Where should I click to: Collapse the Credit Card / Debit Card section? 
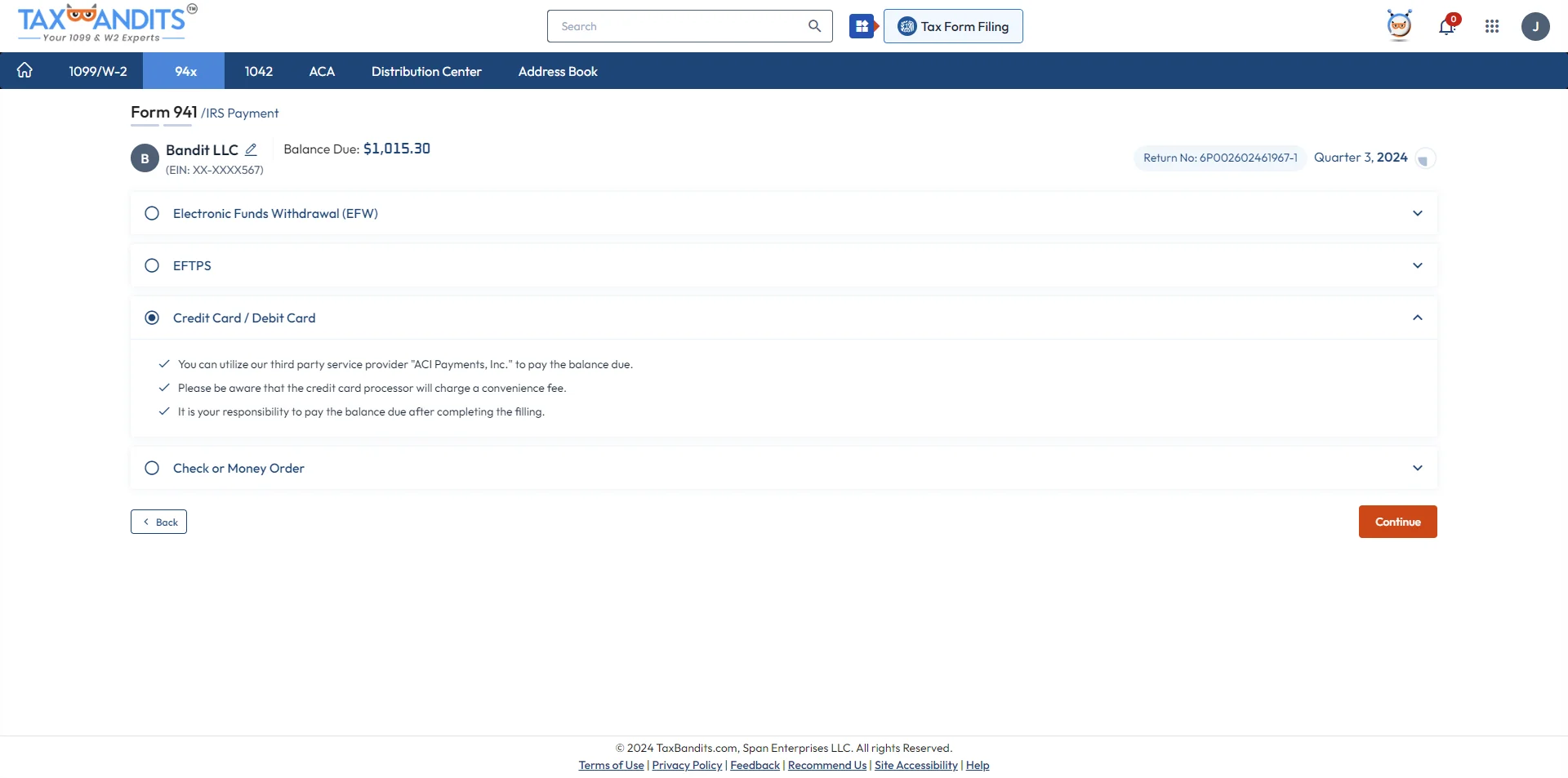(1418, 318)
